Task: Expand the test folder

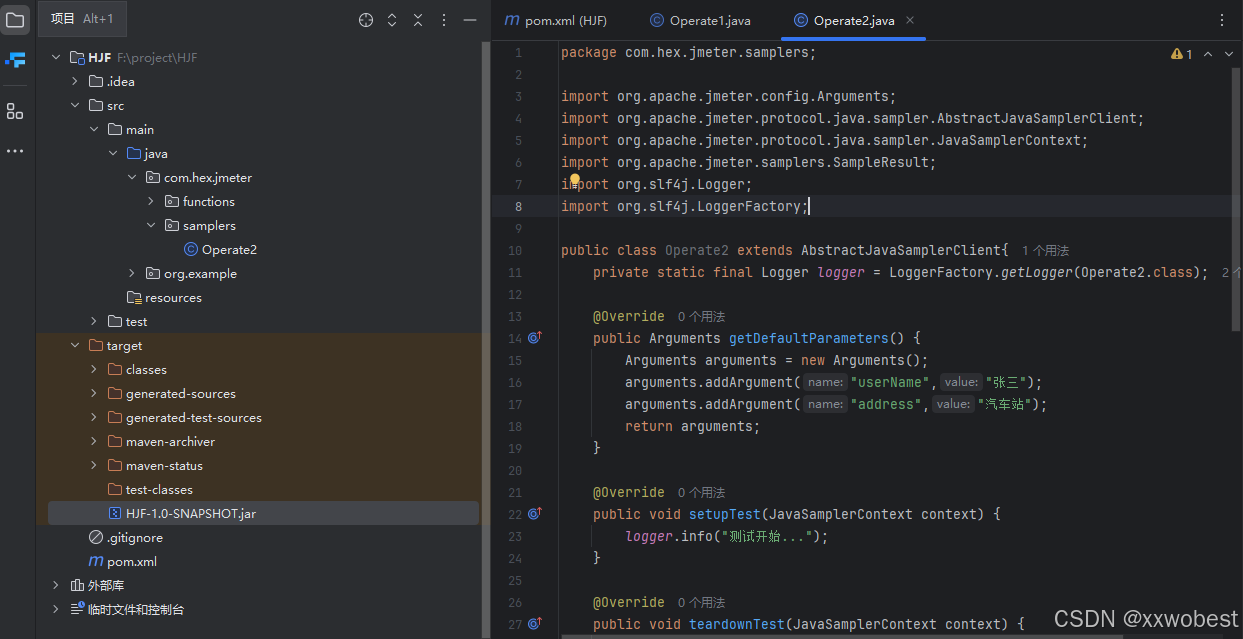Action: pos(94,321)
